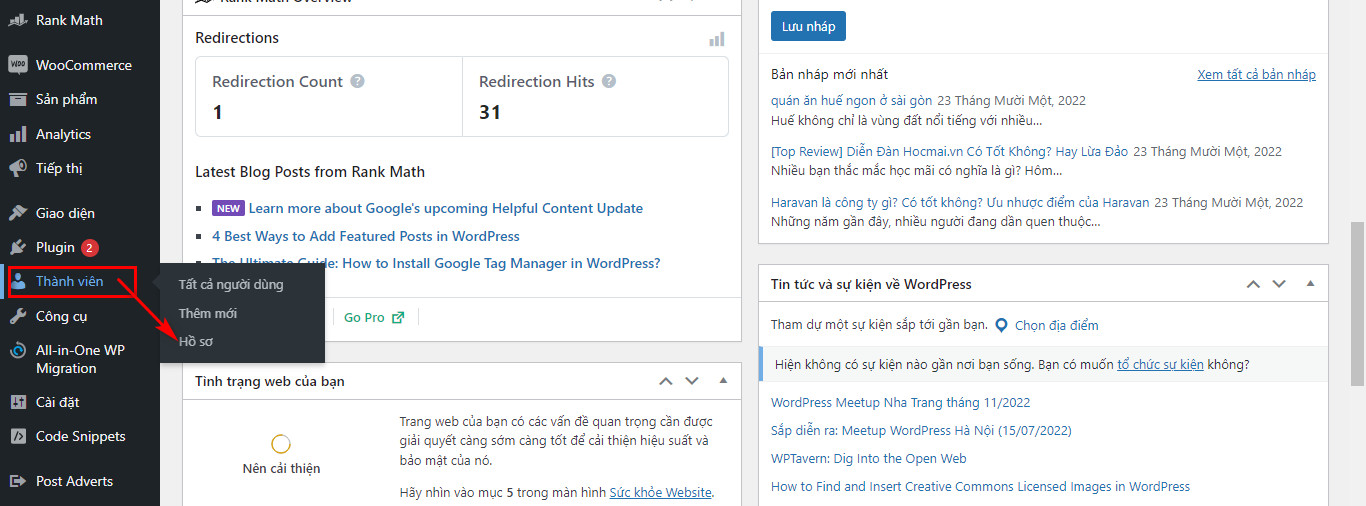This screenshot has width=1366, height=506.
Task: Open the Code Snippets menu
Action: [x=80, y=436]
